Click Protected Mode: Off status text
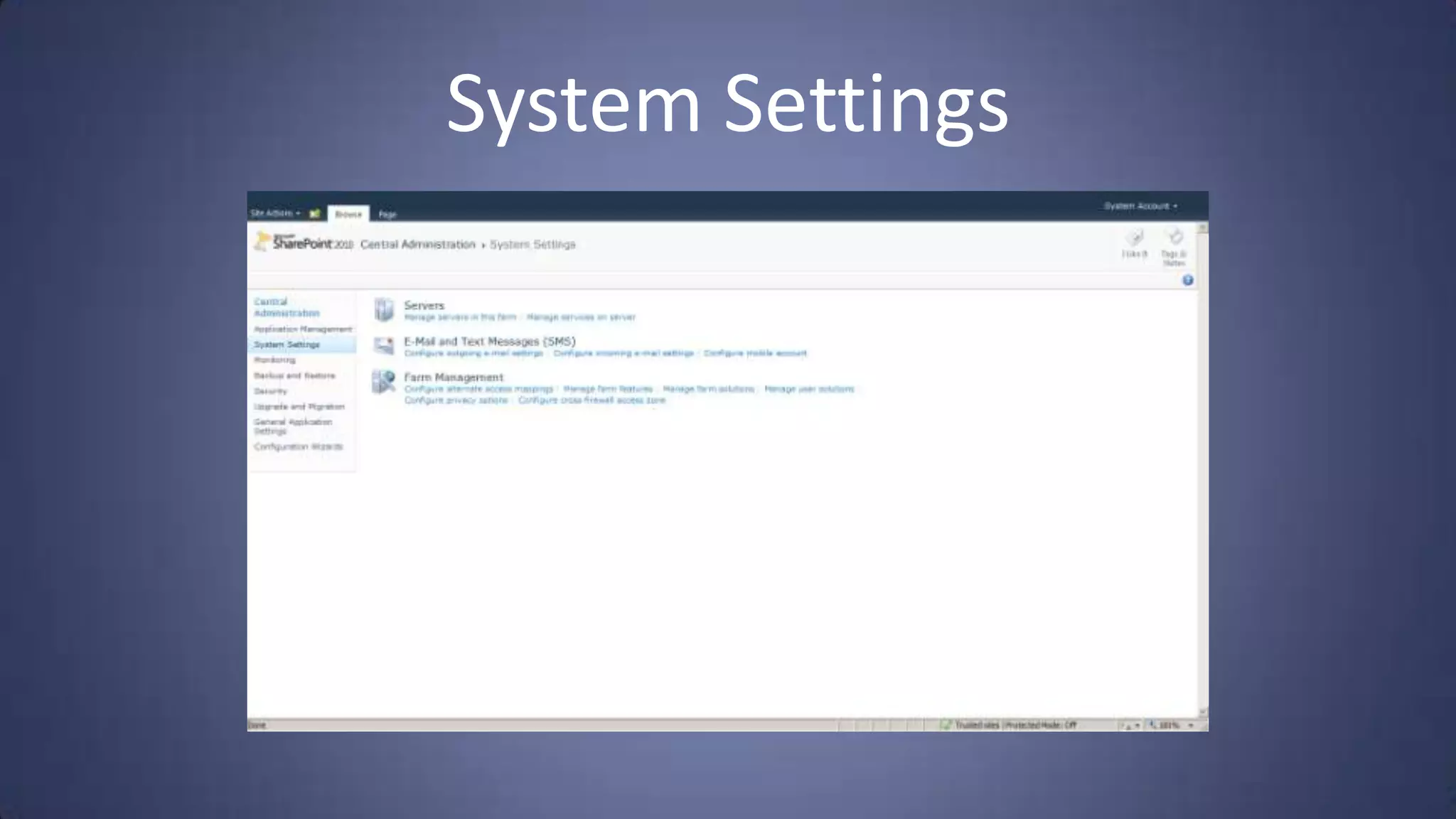Image resolution: width=1456 pixels, height=819 pixels. (x=1041, y=725)
